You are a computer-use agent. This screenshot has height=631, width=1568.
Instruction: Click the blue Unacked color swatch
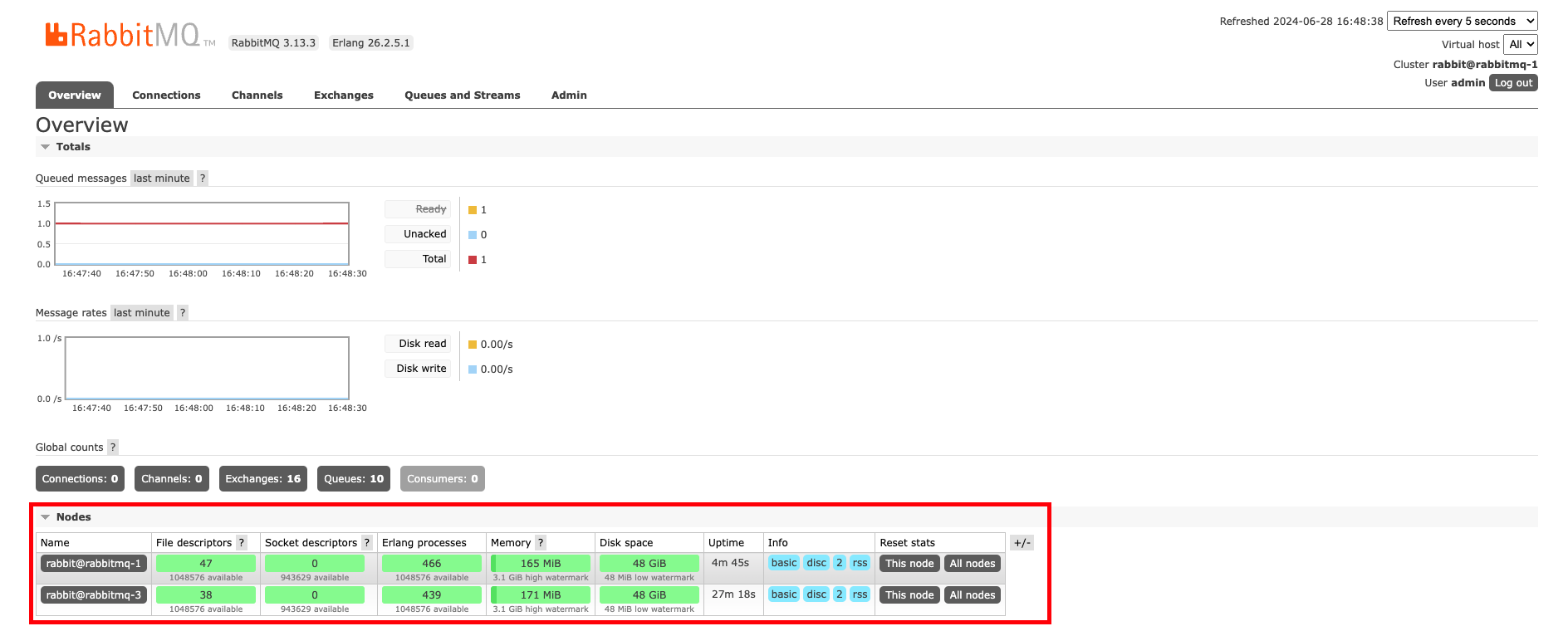point(473,235)
